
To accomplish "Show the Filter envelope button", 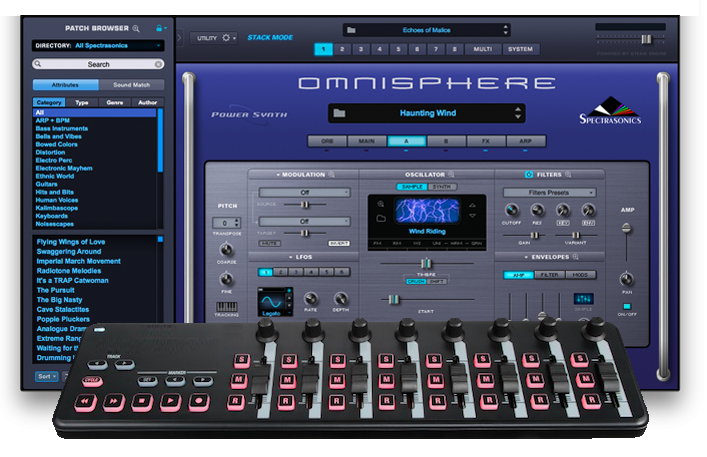I will [549, 275].
